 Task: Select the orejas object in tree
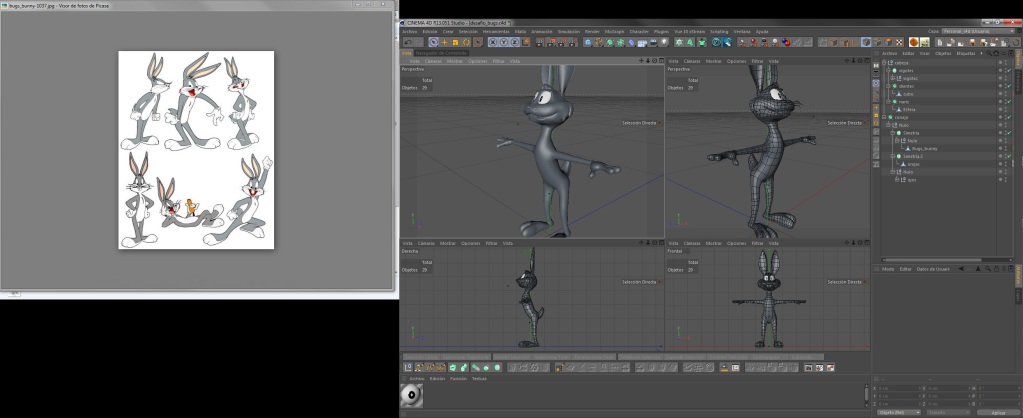coord(913,164)
